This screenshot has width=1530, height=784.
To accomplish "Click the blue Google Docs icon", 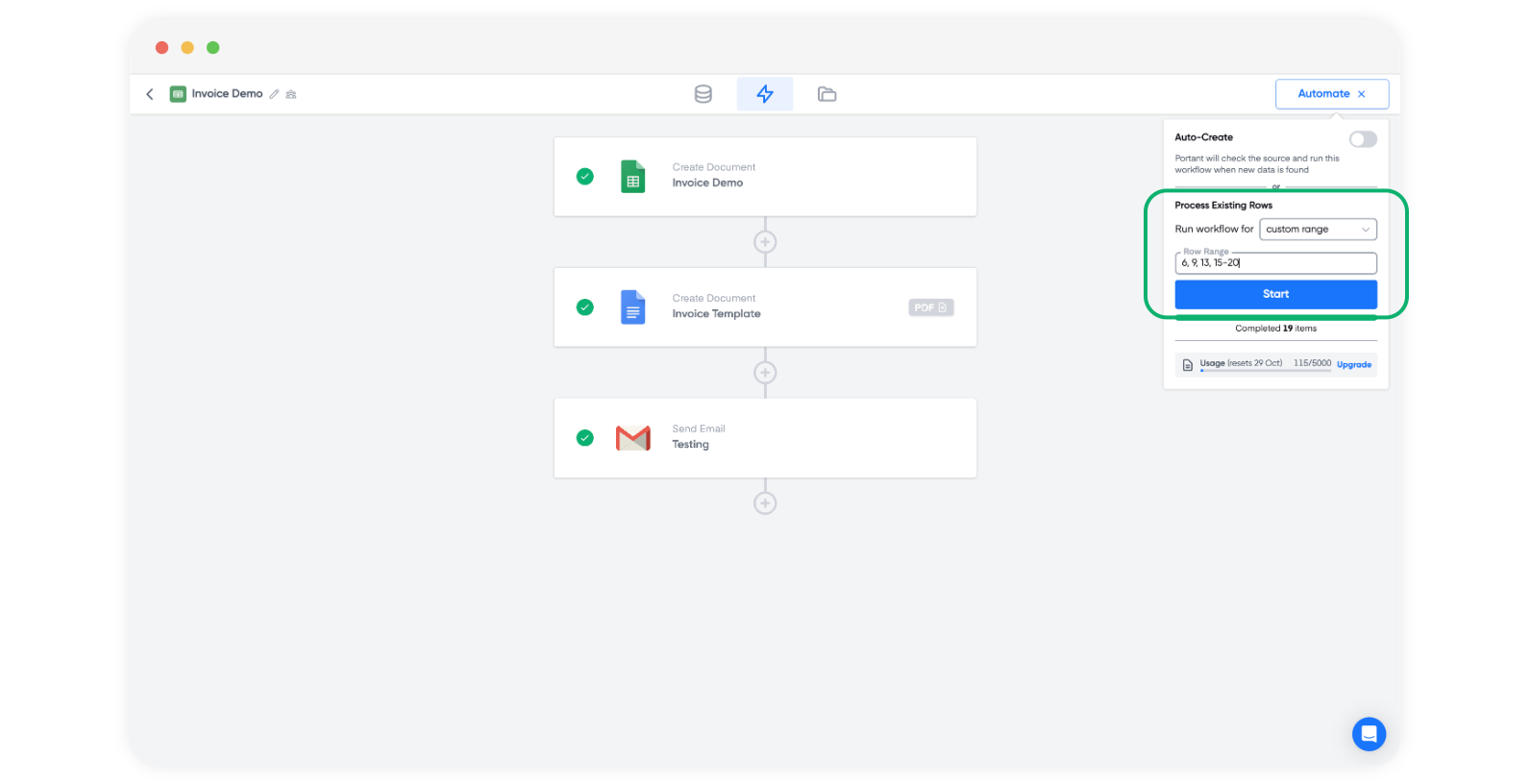I will click(x=632, y=307).
